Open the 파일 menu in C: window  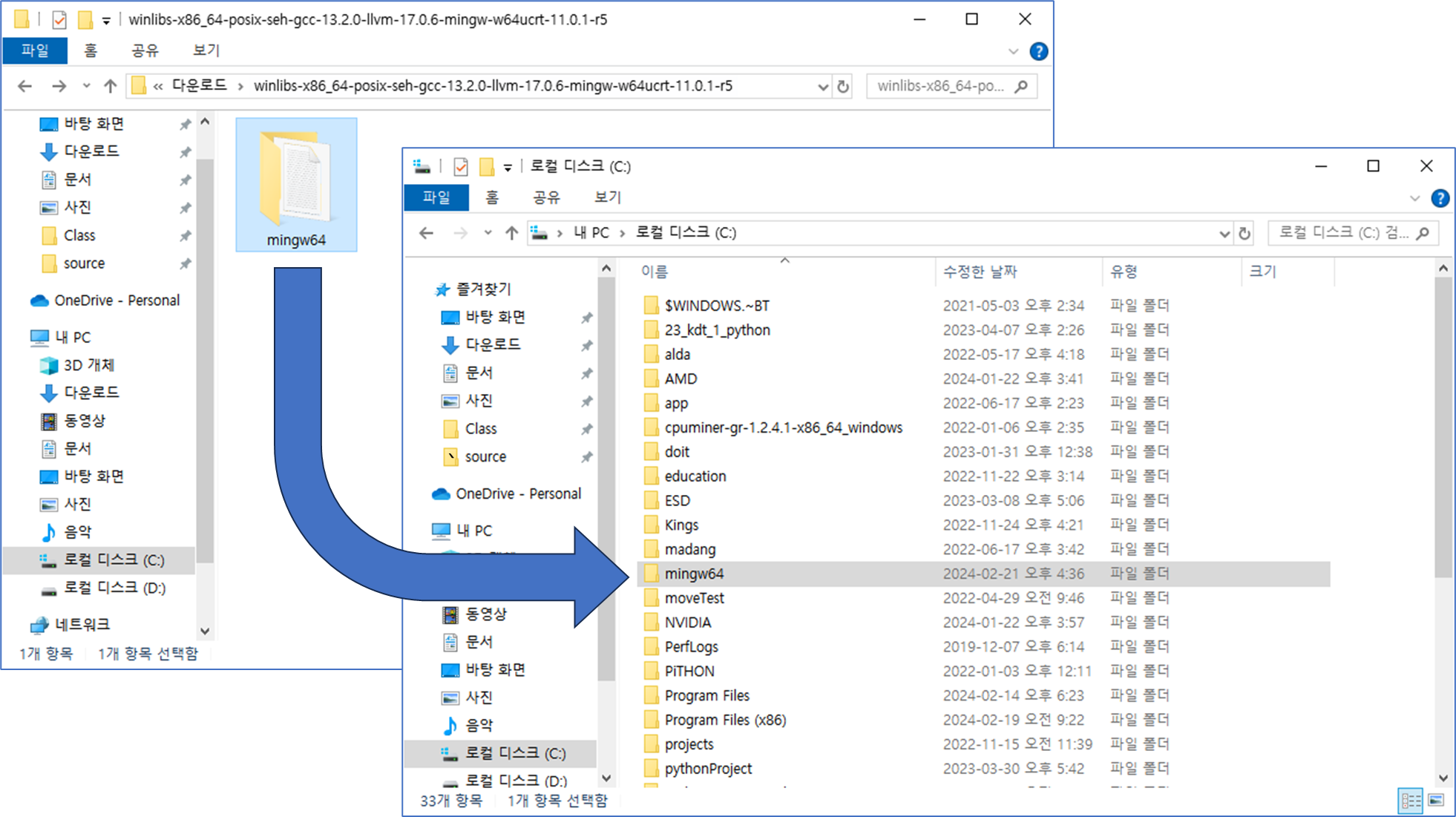[436, 197]
